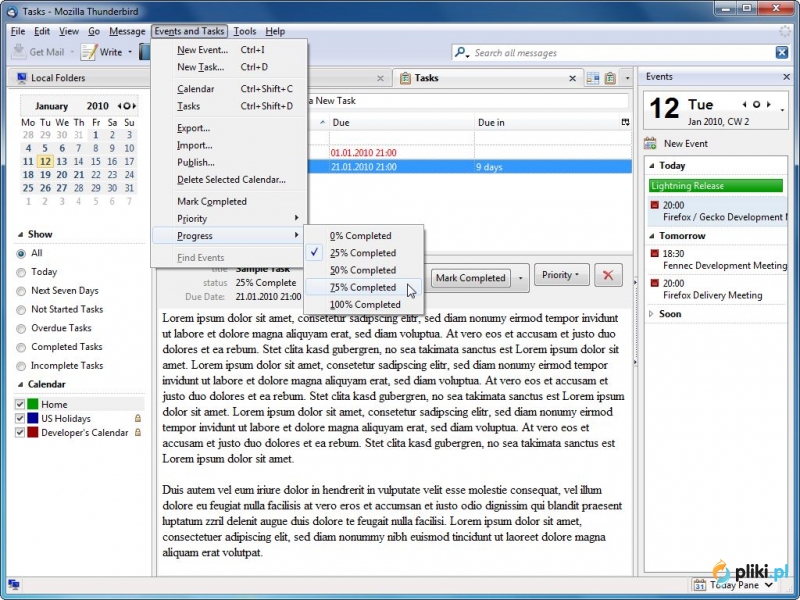Click the online status icon in status bar
The height and width of the screenshot is (600, 800).
(x=14, y=584)
